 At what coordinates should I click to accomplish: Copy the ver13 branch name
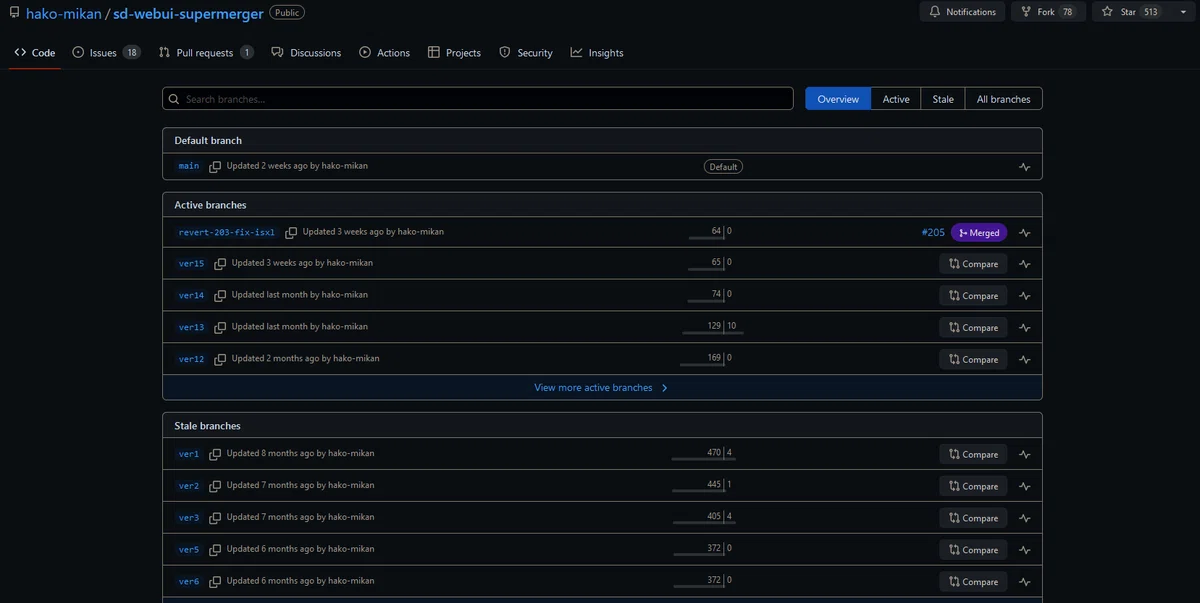point(220,328)
